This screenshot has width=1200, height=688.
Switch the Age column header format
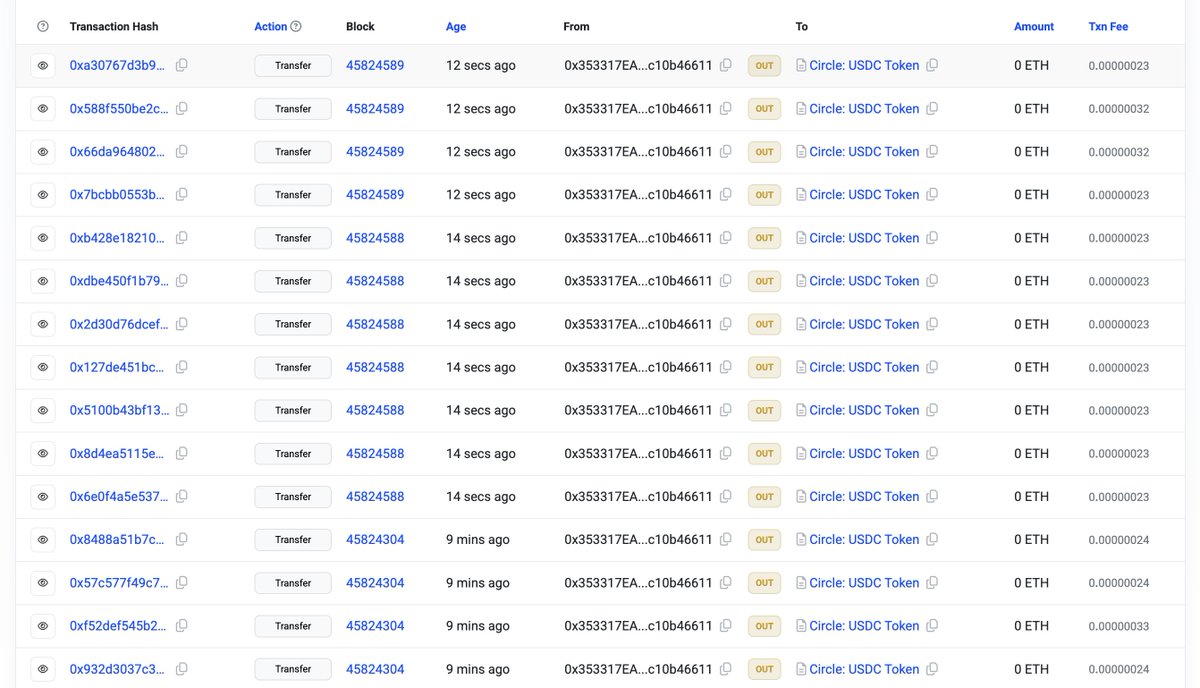coord(456,26)
